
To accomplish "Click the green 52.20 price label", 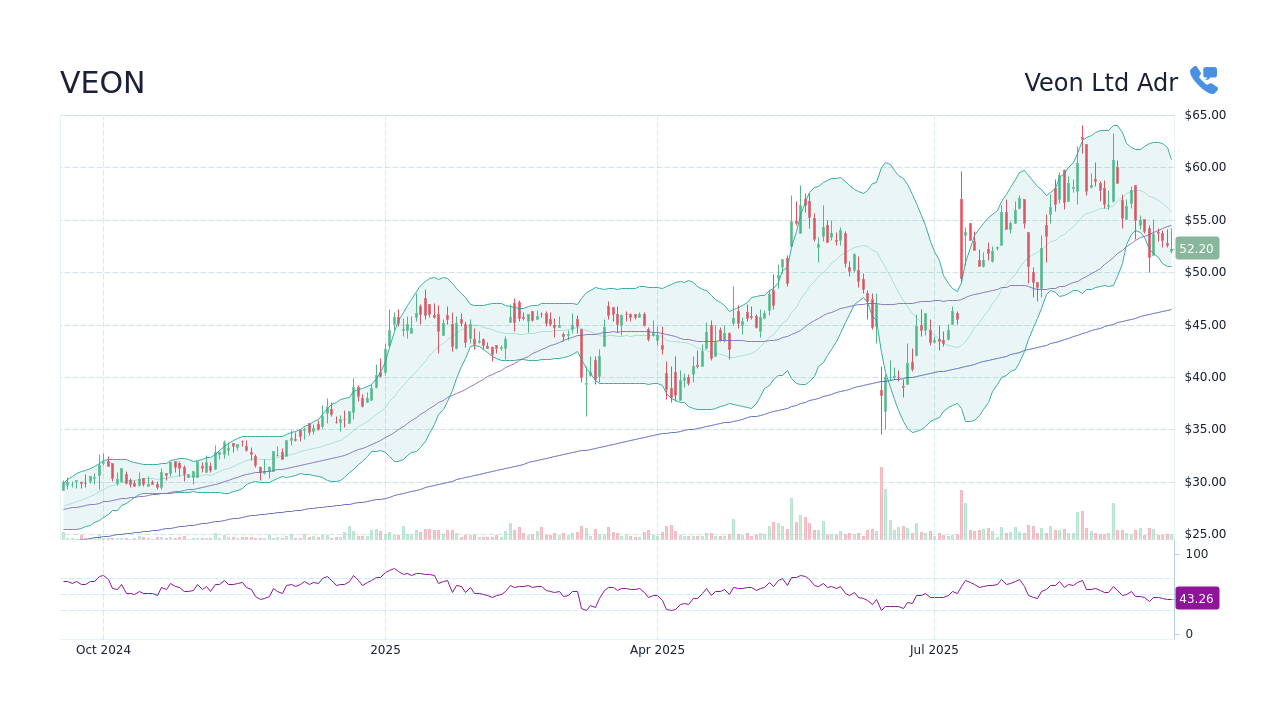I will [x=1196, y=248].
